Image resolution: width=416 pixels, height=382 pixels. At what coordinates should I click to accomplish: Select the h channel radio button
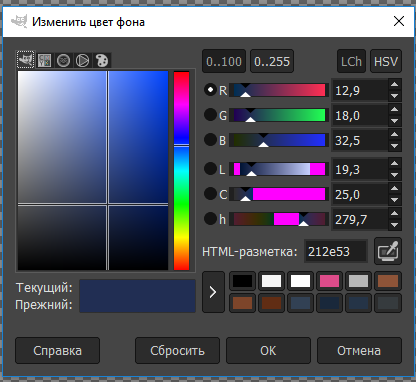coord(210,219)
